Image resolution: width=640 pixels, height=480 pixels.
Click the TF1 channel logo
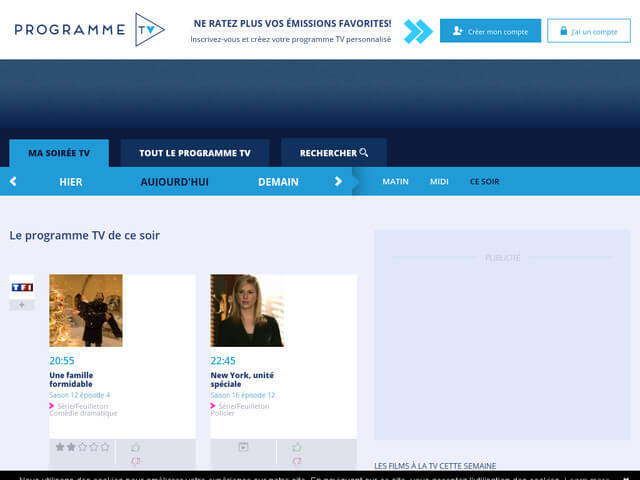point(22,287)
